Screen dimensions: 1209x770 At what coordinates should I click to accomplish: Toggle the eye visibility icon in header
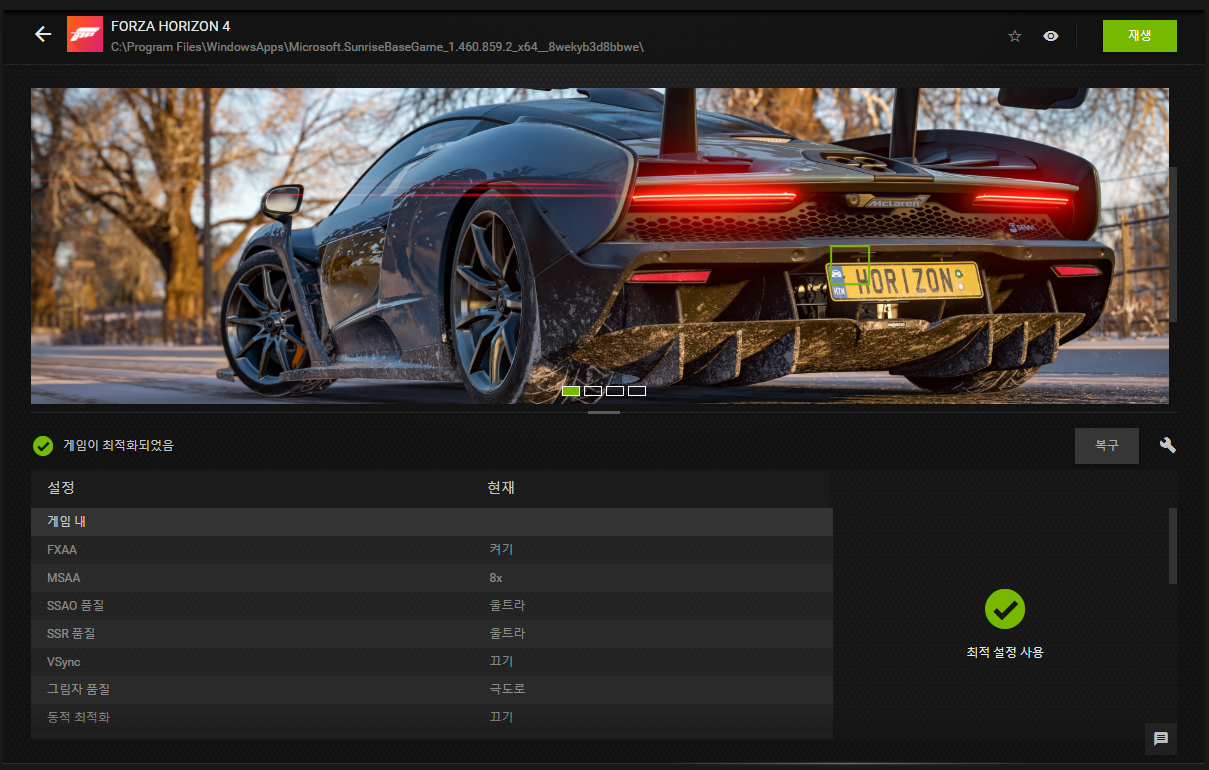coord(1051,36)
